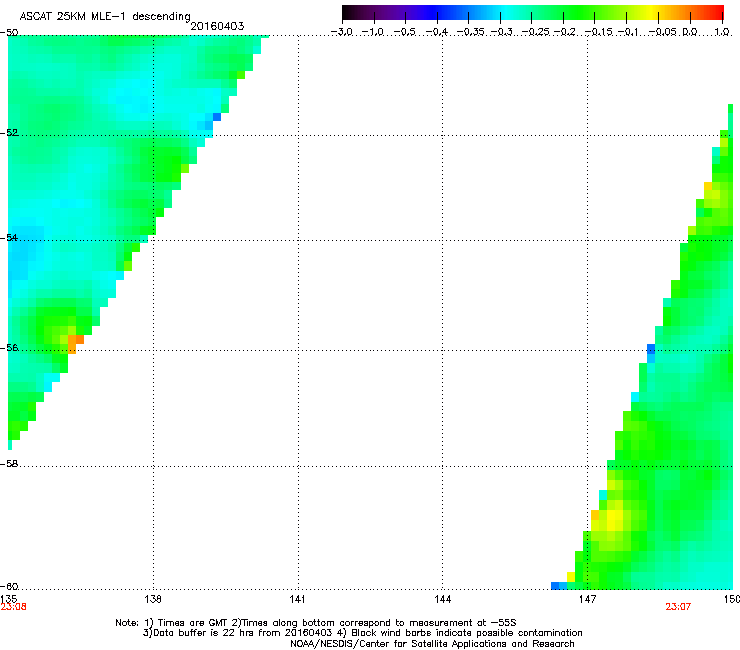740x650 pixels.
Task: Click the 'Times are GMT' note line
Action: tap(316, 623)
